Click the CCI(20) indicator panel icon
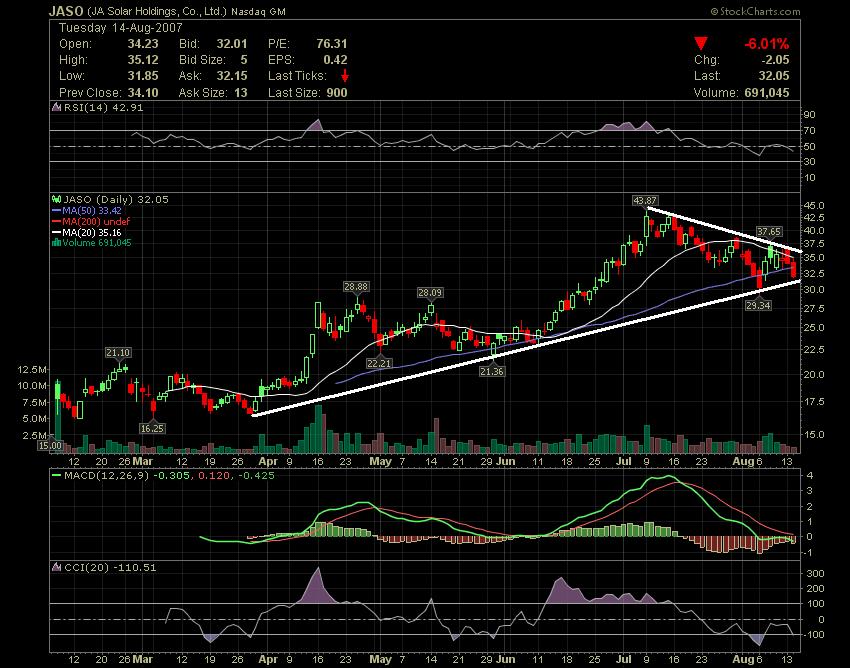This screenshot has width=850, height=668. point(56,568)
